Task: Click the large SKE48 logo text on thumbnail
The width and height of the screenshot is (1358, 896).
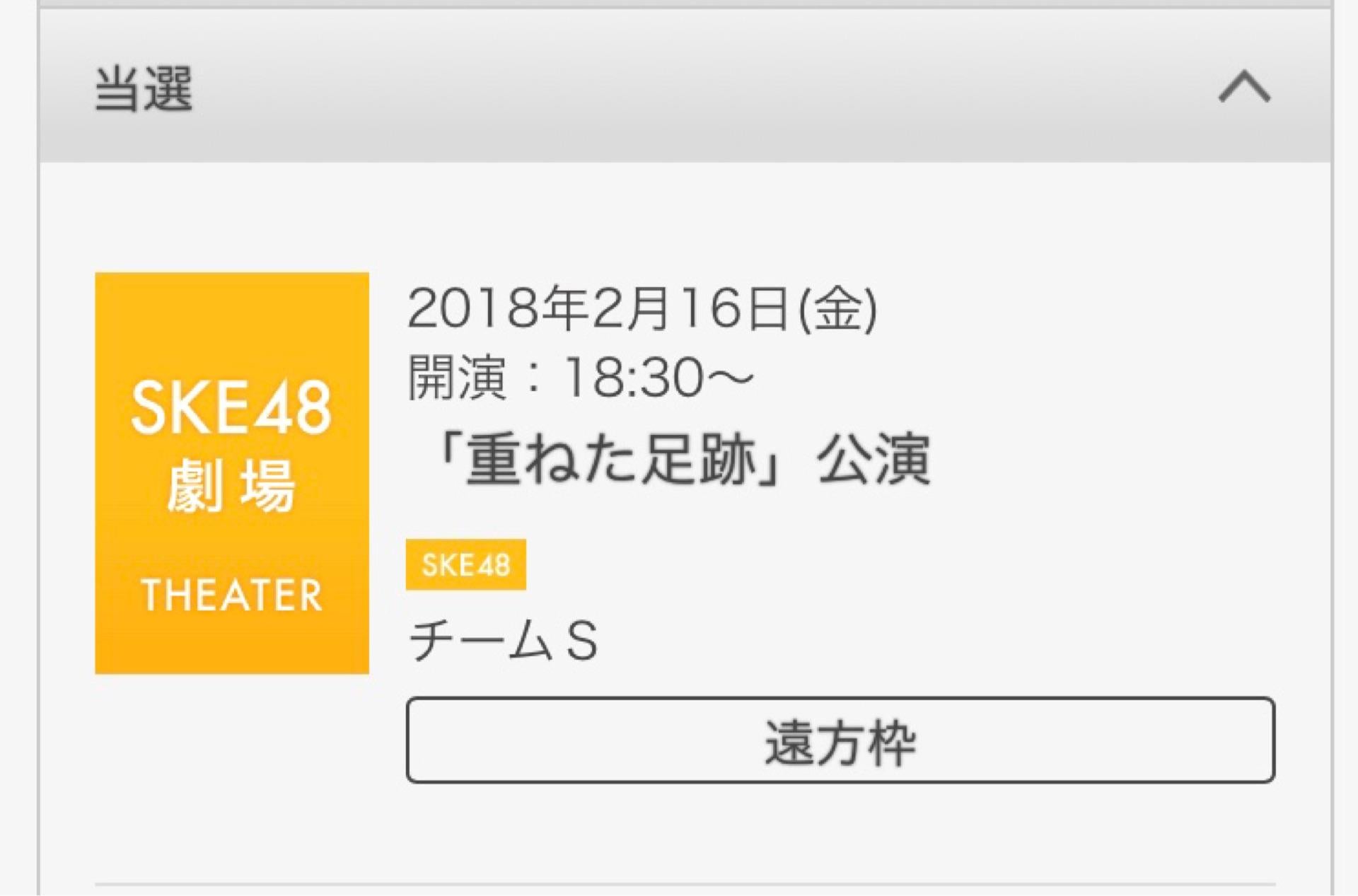Action: pyautogui.click(x=231, y=407)
